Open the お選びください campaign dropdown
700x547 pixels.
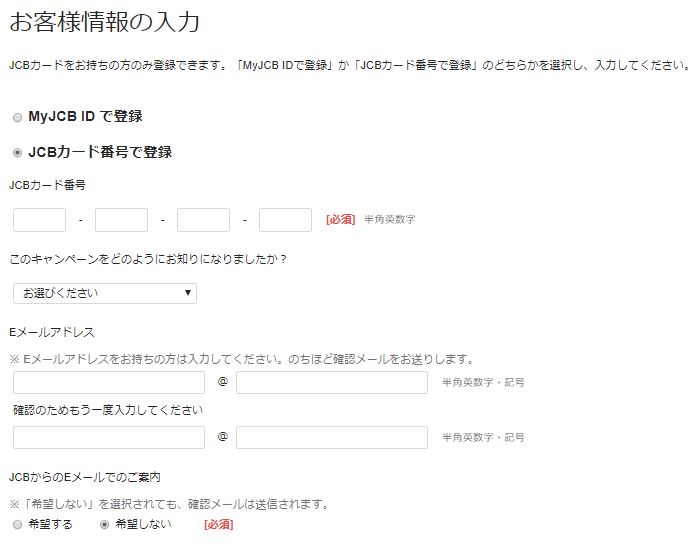click(x=105, y=293)
